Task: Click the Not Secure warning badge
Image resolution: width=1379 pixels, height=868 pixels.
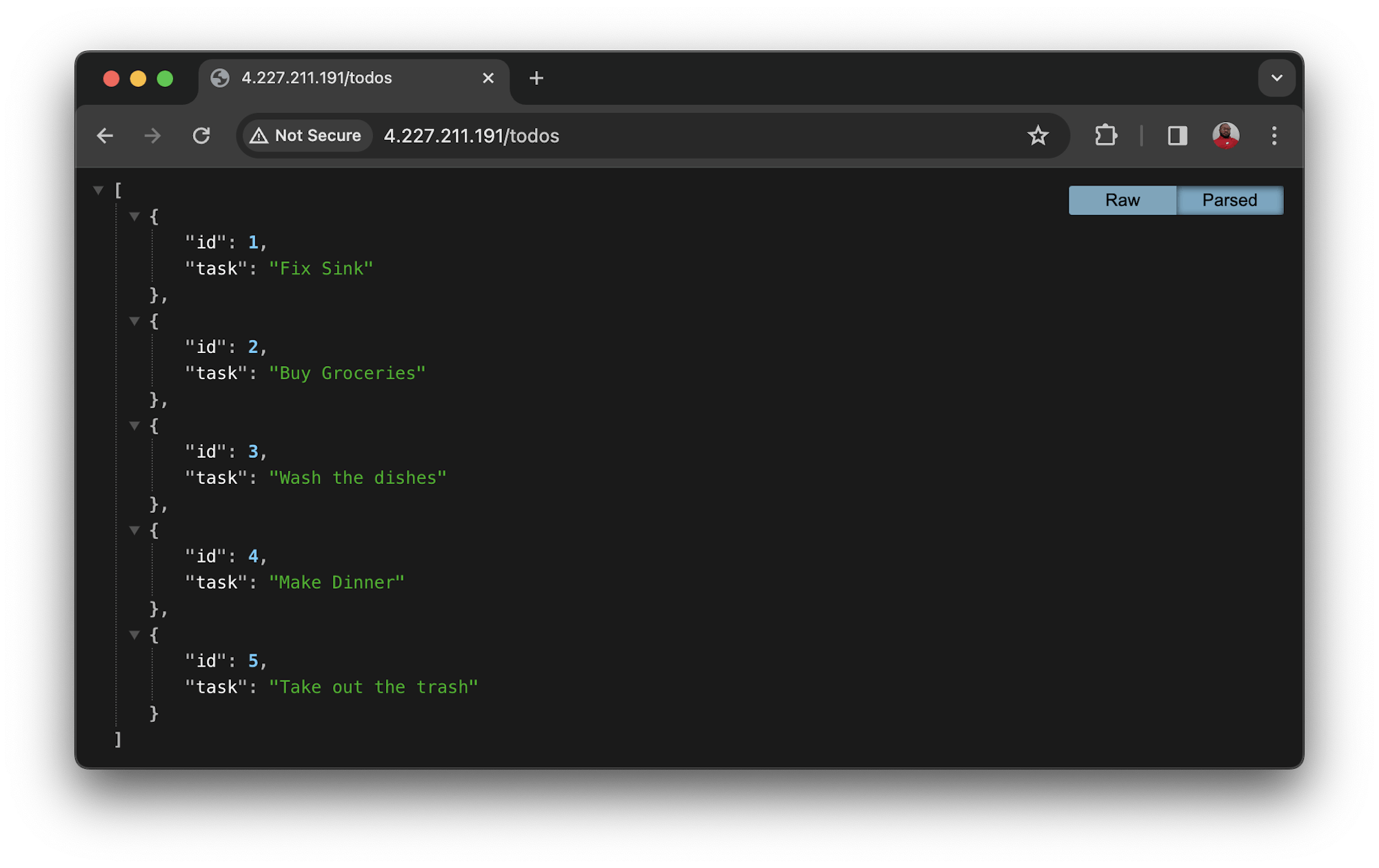Action: click(x=305, y=135)
